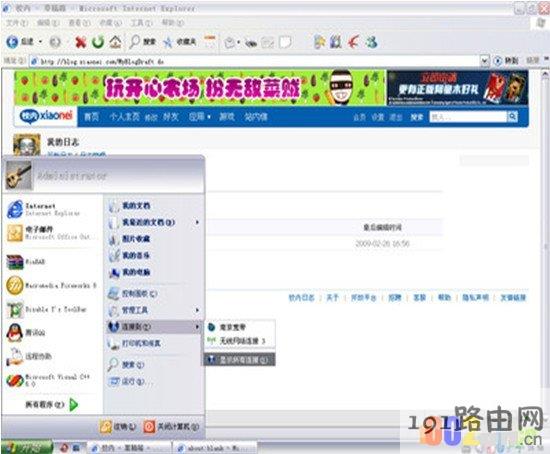Click the green Refresh icon
Image resolution: width=550 pixels, height=454 pixels.
[98, 42]
